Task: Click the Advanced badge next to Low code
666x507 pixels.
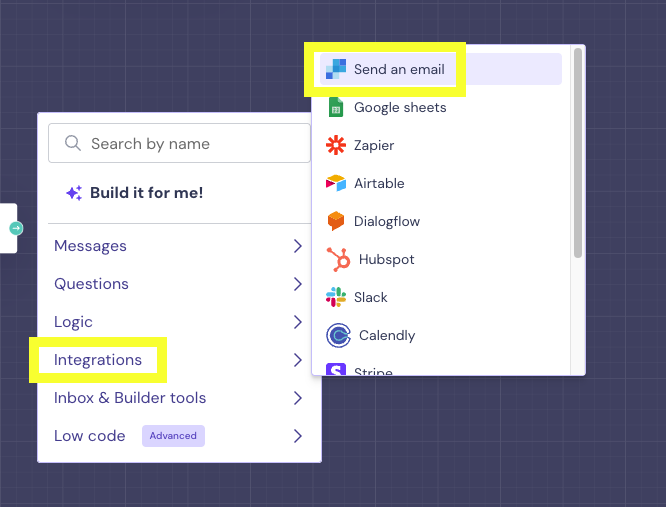Action: pyautogui.click(x=173, y=436)
